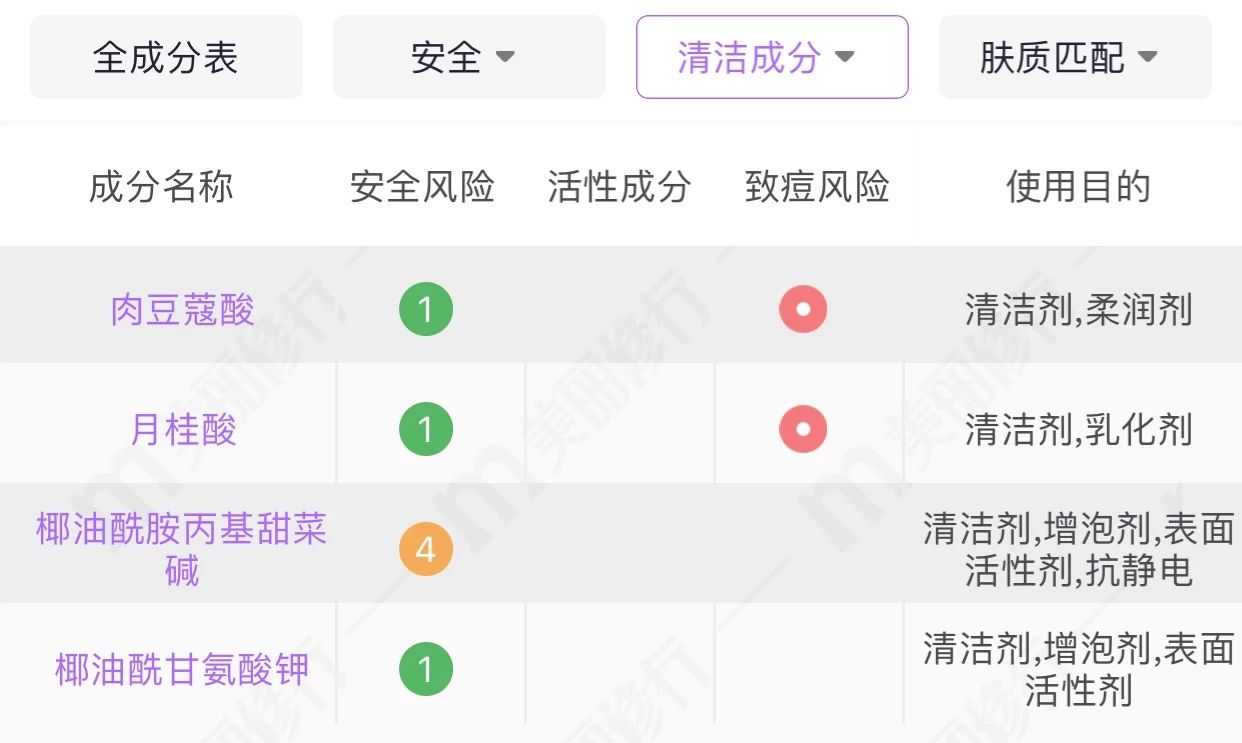Select the 椰油酰甘氨酸钾 ingredient link
1242x743 pixels.
(182, 669)
